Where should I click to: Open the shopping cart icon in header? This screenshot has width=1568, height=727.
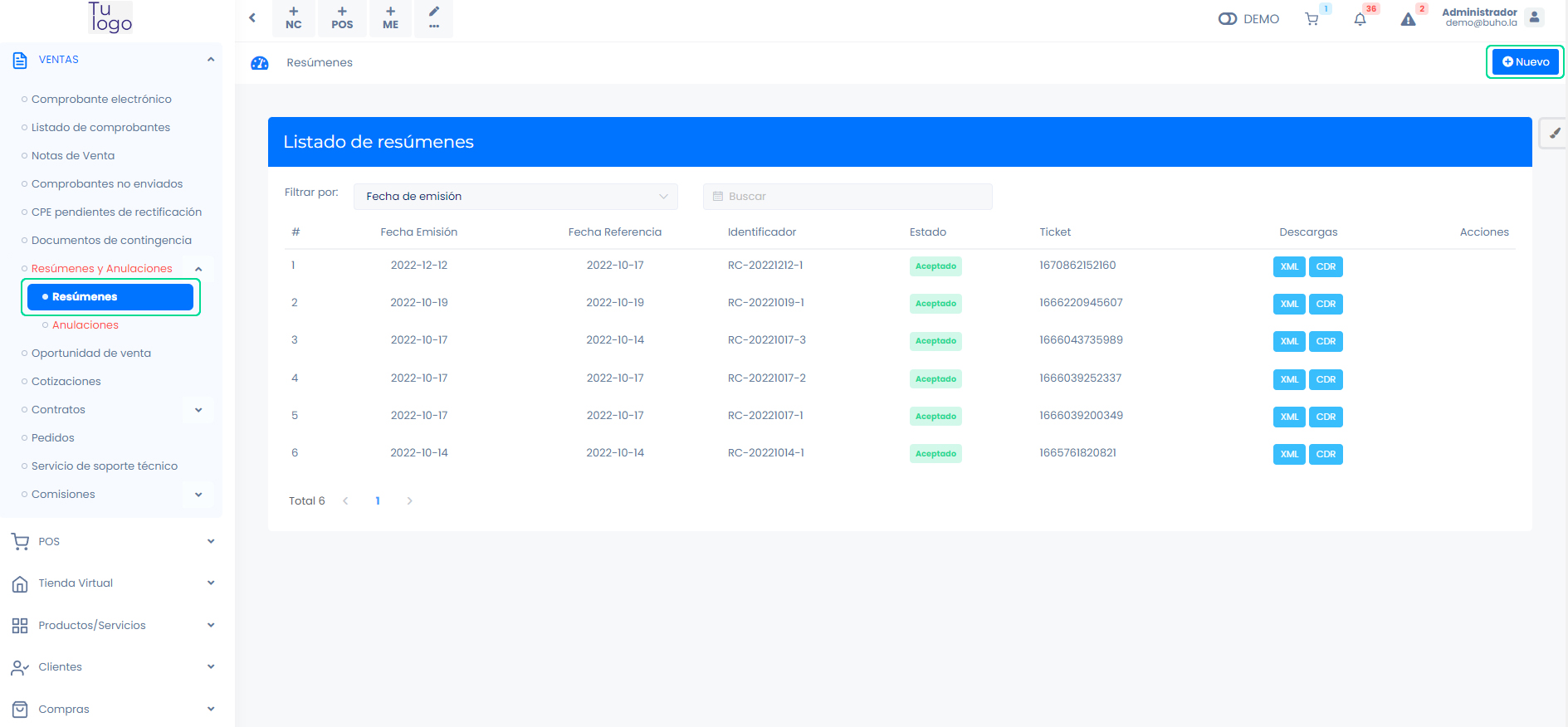[x=1312, y=19]
